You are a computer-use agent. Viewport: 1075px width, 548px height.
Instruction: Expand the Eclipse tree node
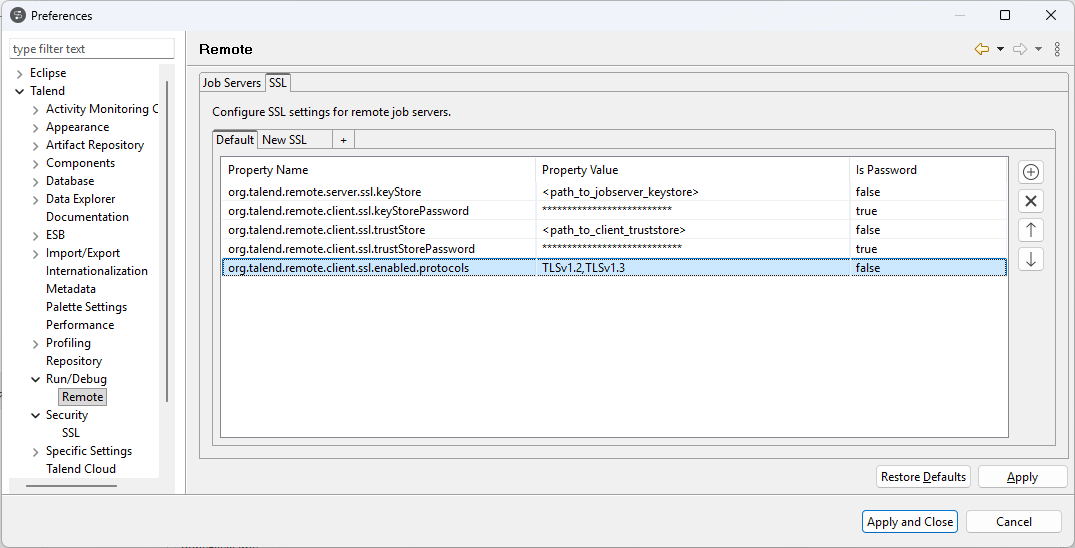pyautogui.click(x=20, y=73)
